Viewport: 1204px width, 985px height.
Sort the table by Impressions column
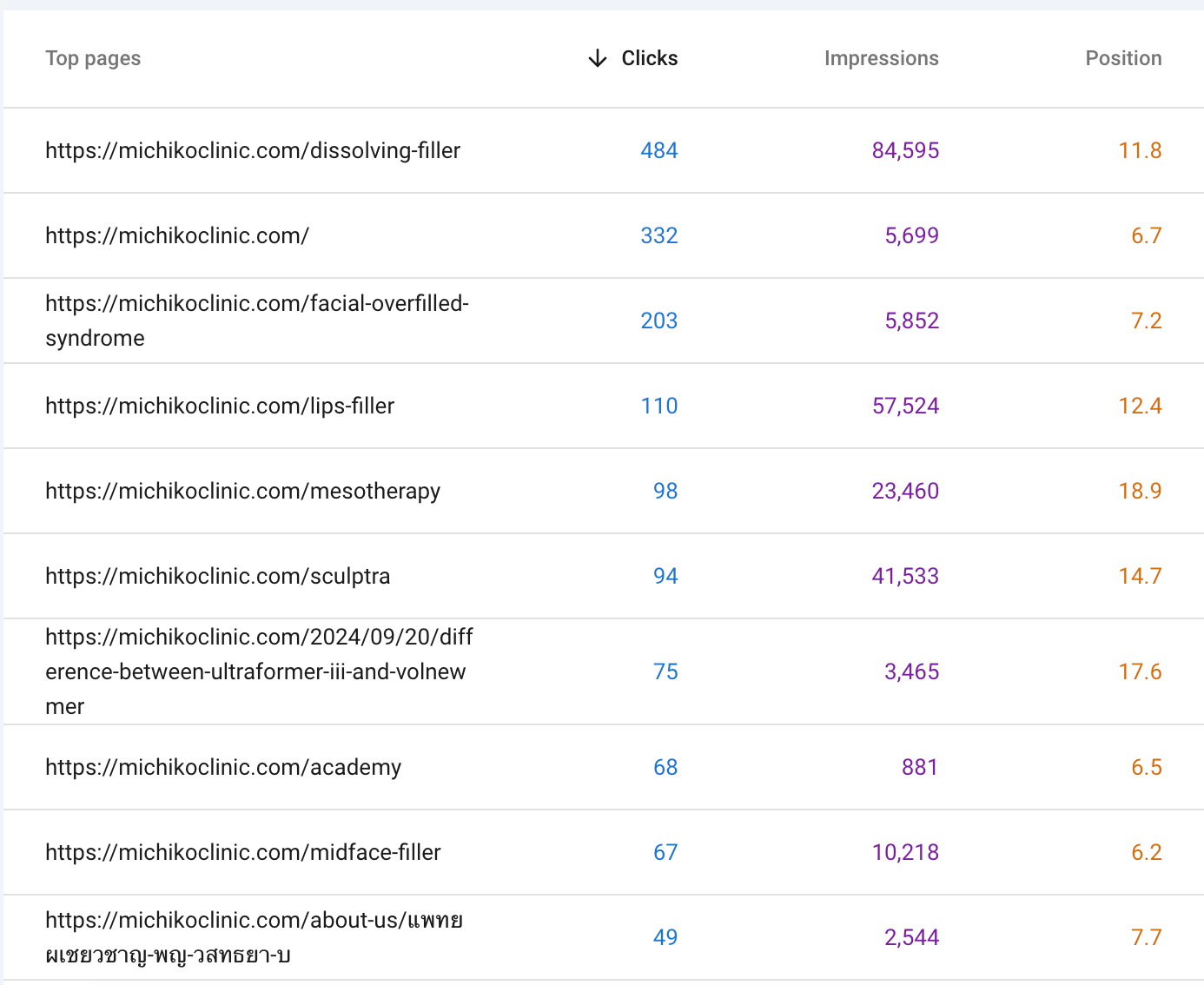coord(881,58)
